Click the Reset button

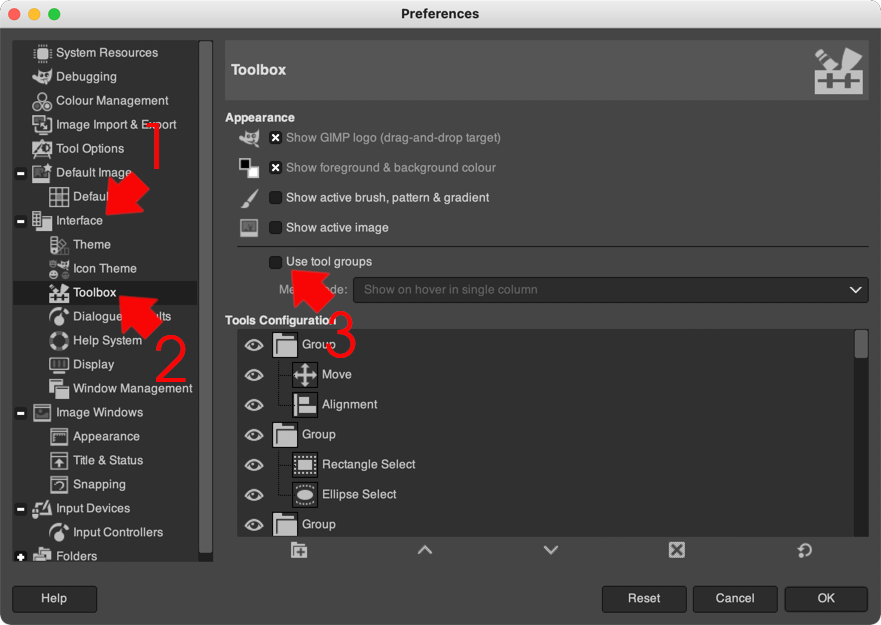coord(644,599)
